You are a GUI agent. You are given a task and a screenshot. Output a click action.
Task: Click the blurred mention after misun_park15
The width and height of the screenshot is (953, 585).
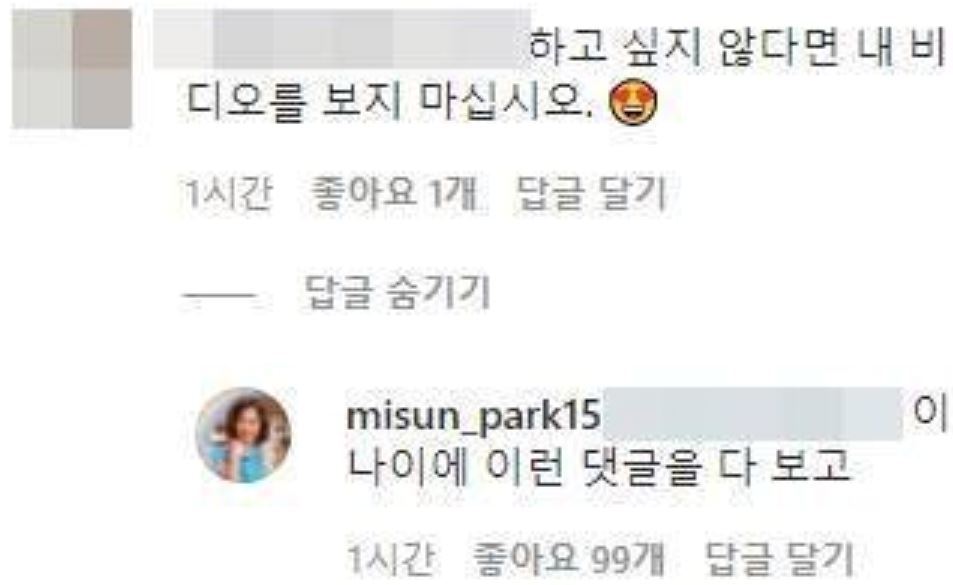point(752,413)
